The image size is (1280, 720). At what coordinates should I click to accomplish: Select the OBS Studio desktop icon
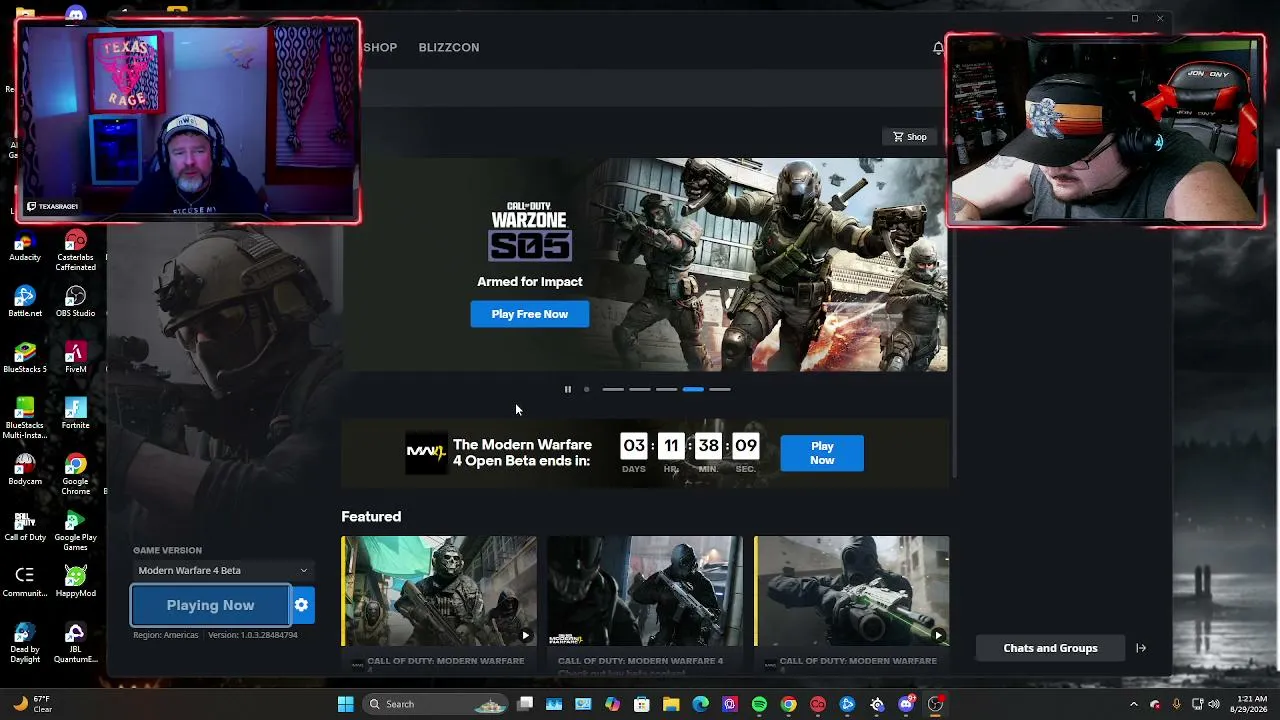pos(75,301)
